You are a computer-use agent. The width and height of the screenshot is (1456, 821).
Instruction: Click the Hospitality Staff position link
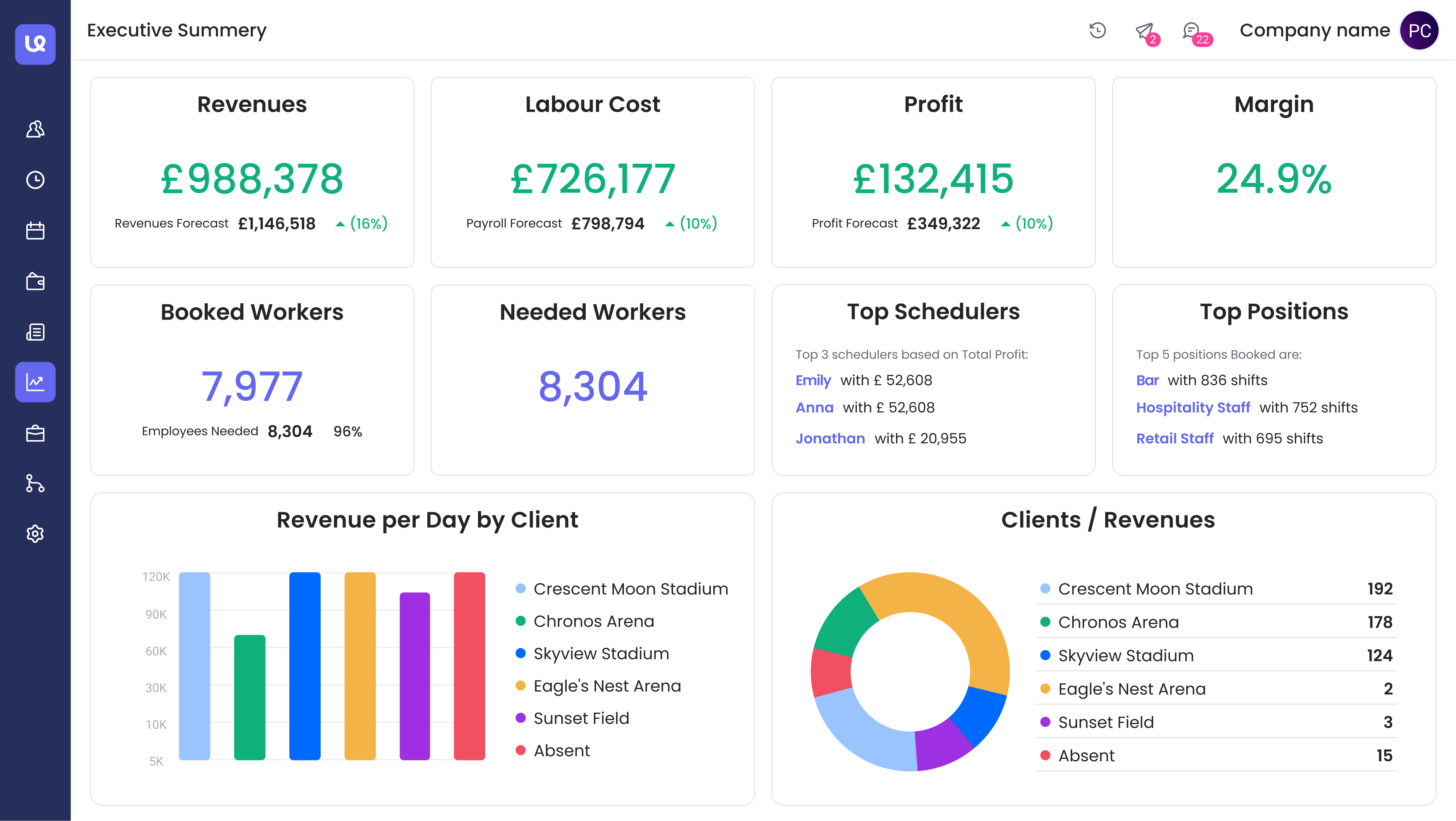point(1193,407)
